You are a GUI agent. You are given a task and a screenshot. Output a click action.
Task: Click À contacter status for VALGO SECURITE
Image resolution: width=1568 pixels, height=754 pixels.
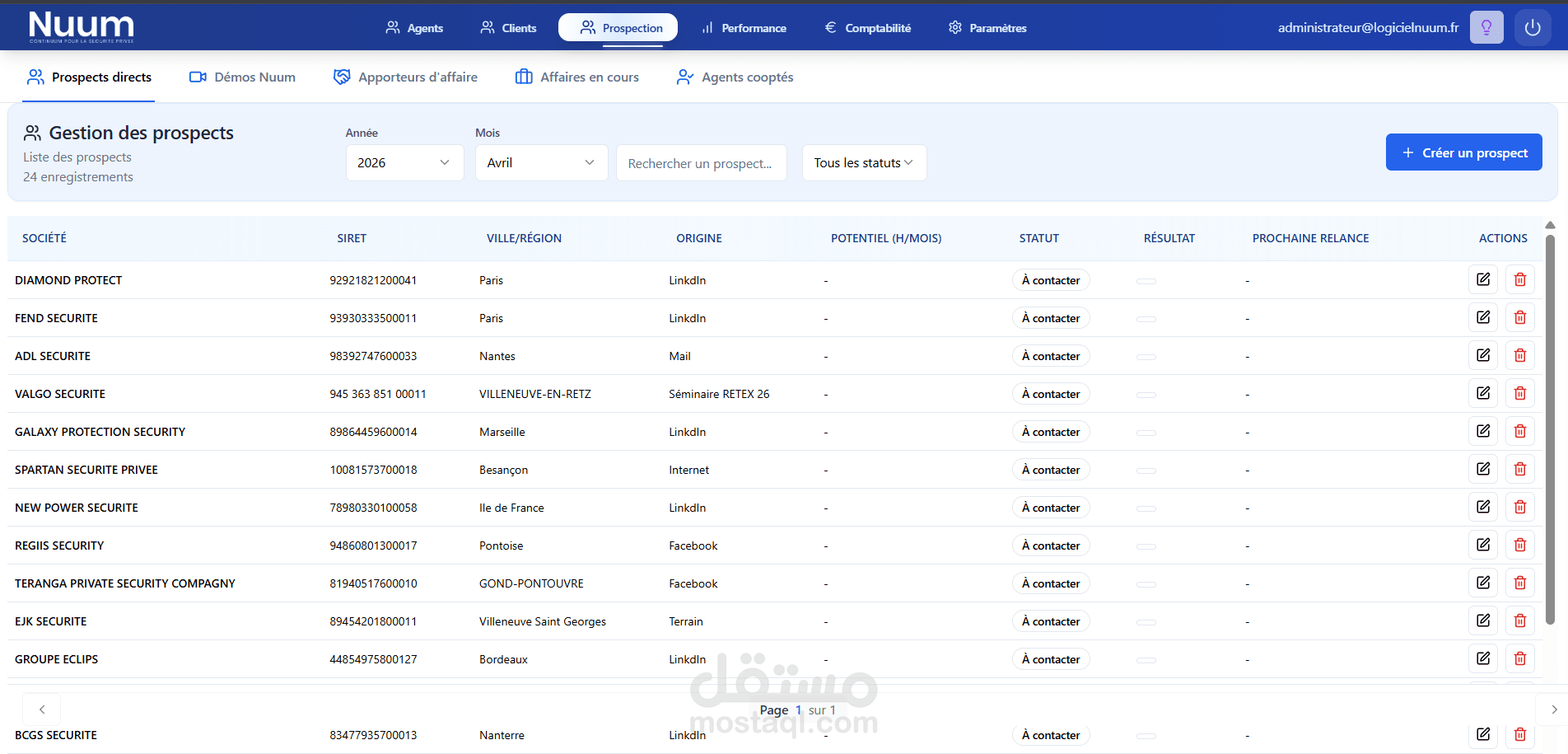[x=1051, y=394]
